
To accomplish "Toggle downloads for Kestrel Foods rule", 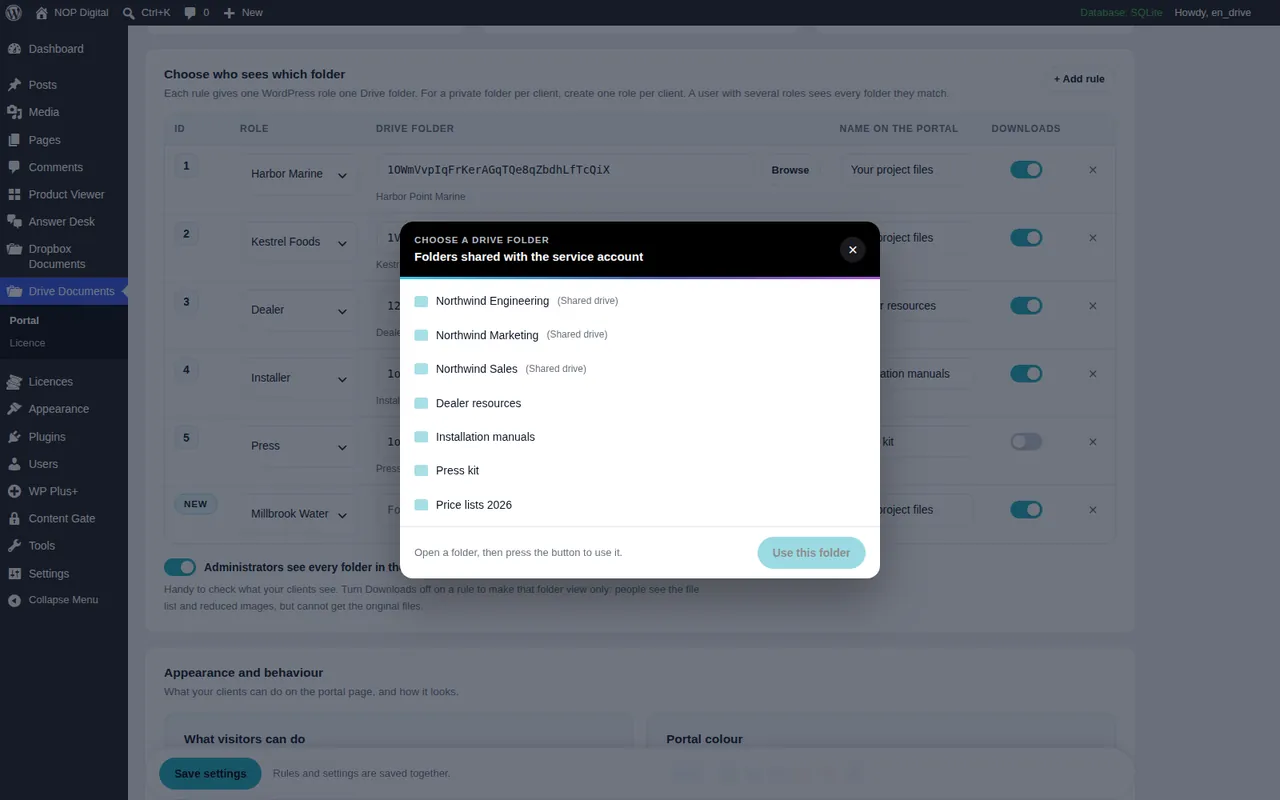I will tap(1026, 238).
